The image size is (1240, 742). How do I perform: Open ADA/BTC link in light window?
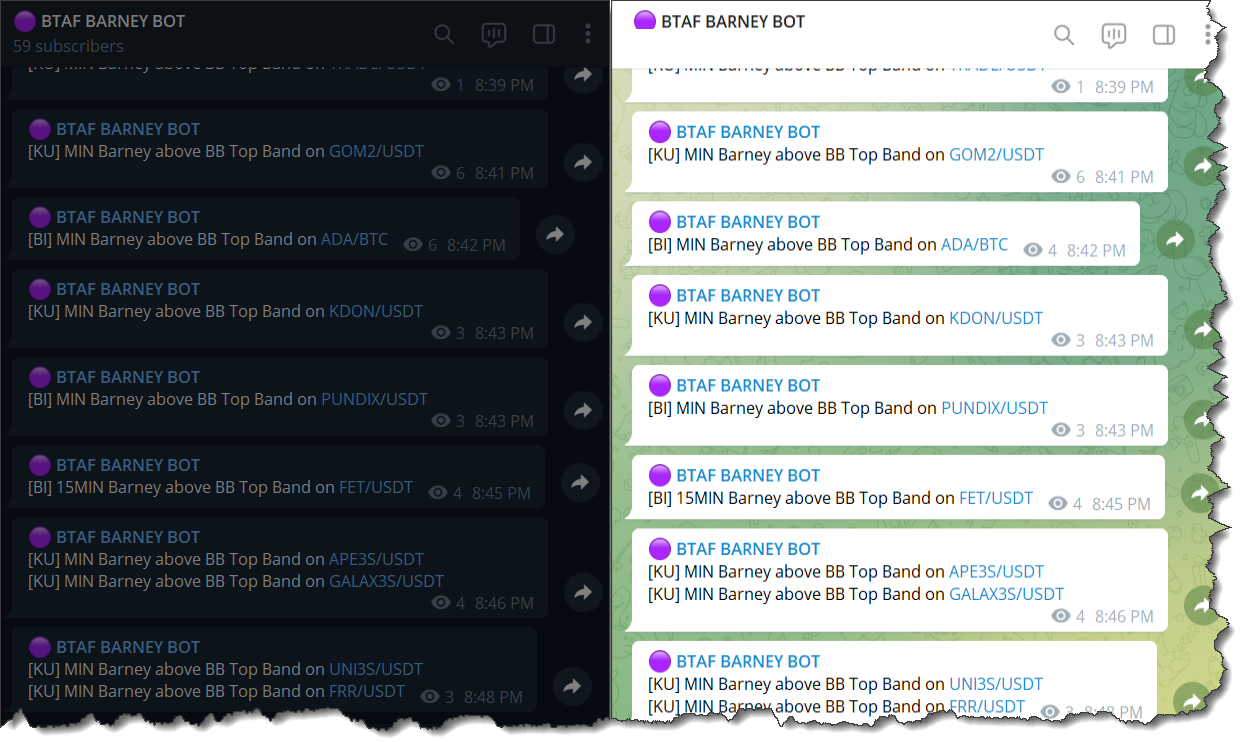(x=974, y=244)
